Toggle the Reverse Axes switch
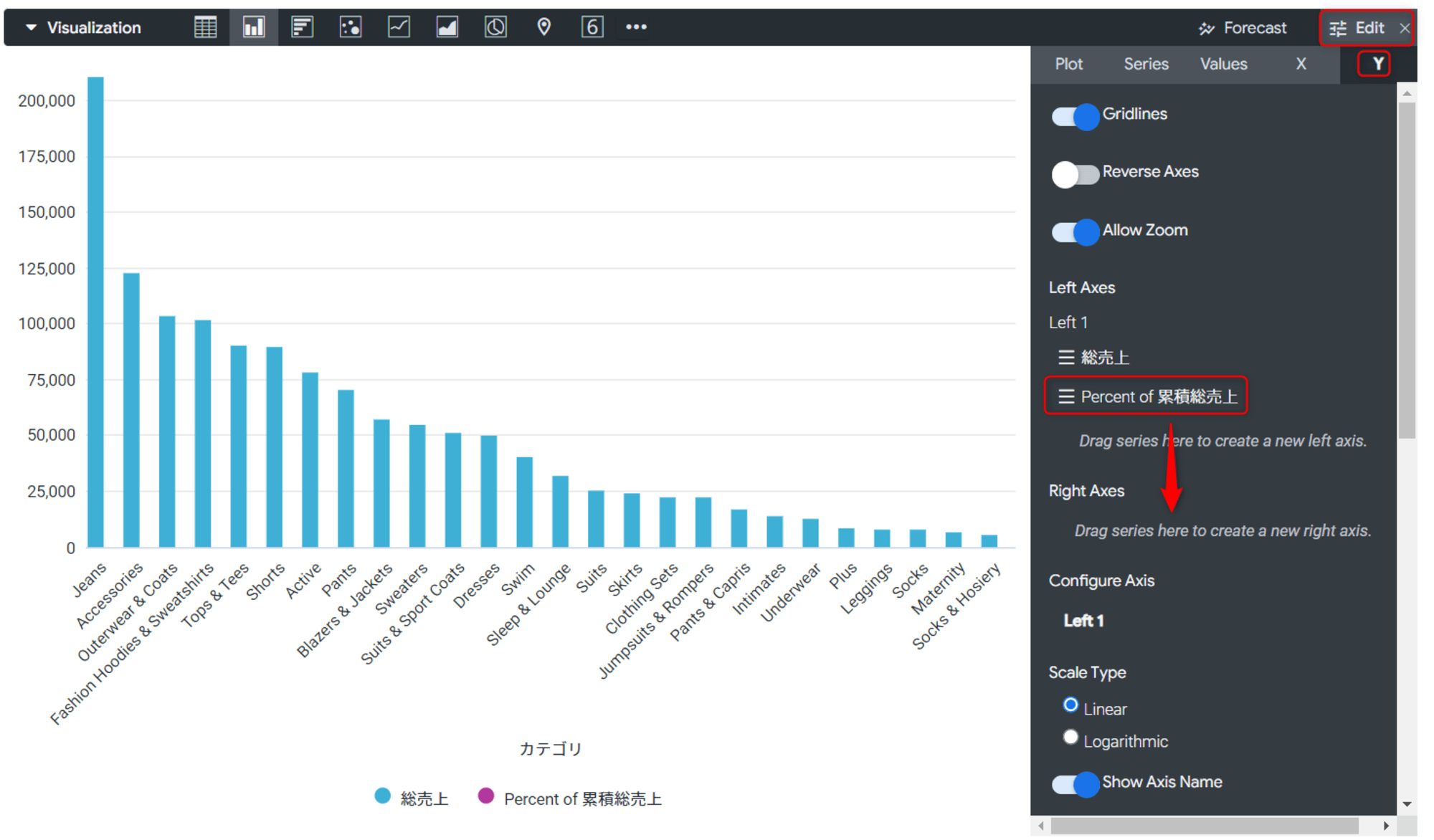1434x840 pixels. (x=1075, y=174)
